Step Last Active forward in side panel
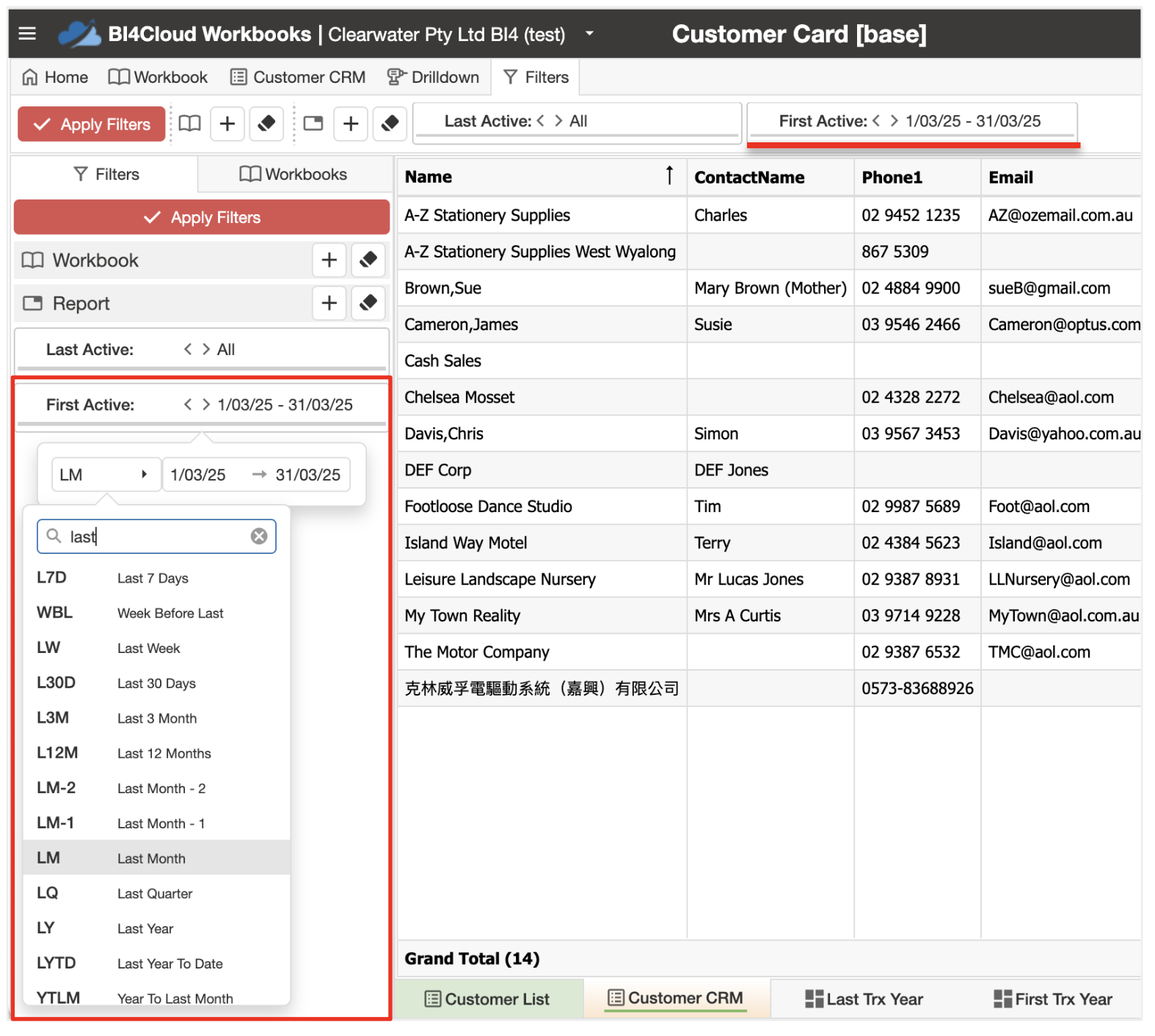 pos(206,349)
